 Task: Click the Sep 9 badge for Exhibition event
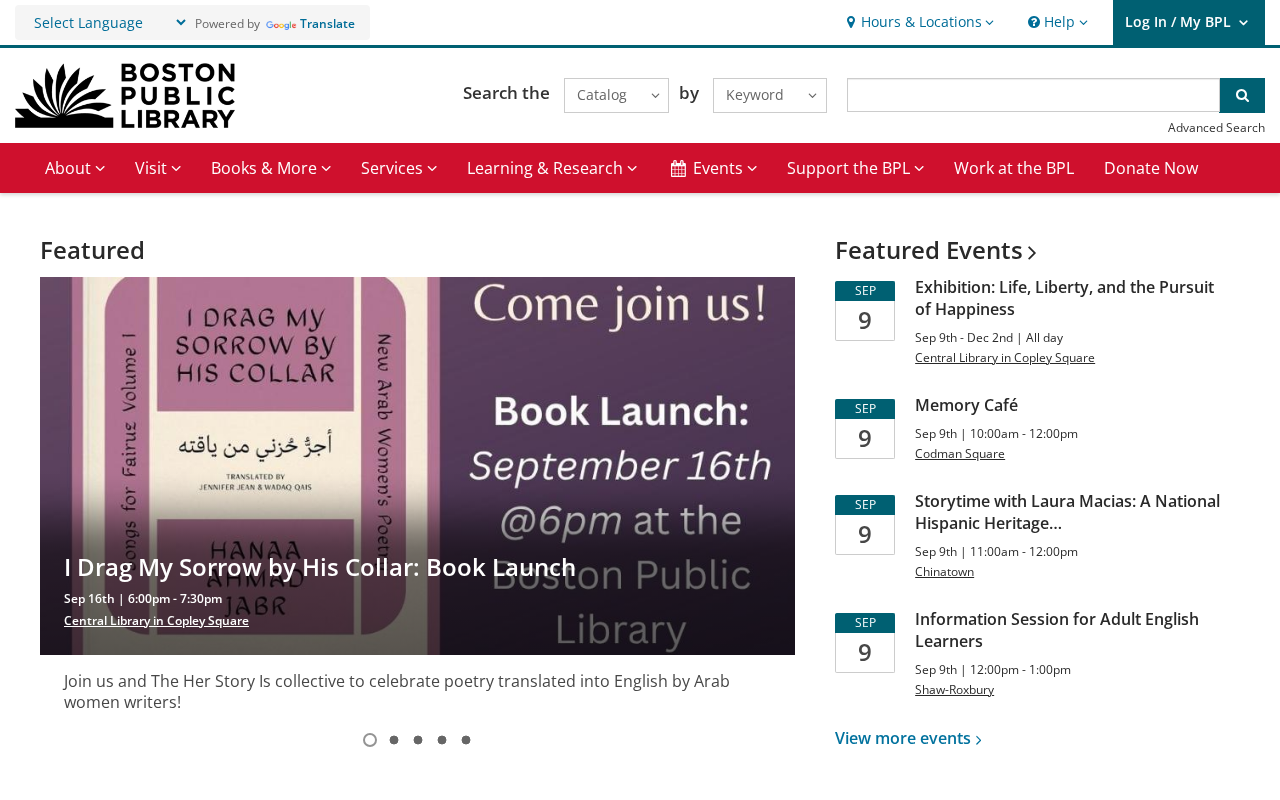click(x=865, y=310)
